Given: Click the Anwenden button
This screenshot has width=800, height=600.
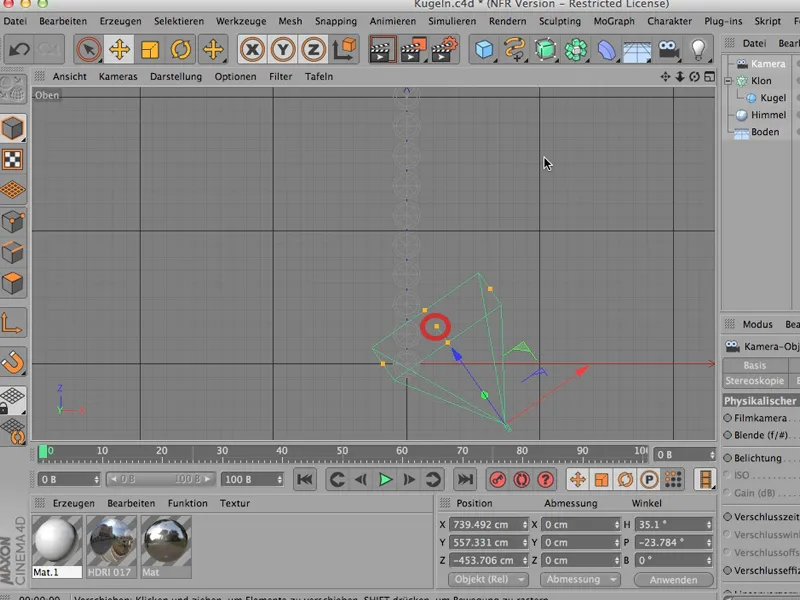Looking at the screenshot, I should 673,580.
